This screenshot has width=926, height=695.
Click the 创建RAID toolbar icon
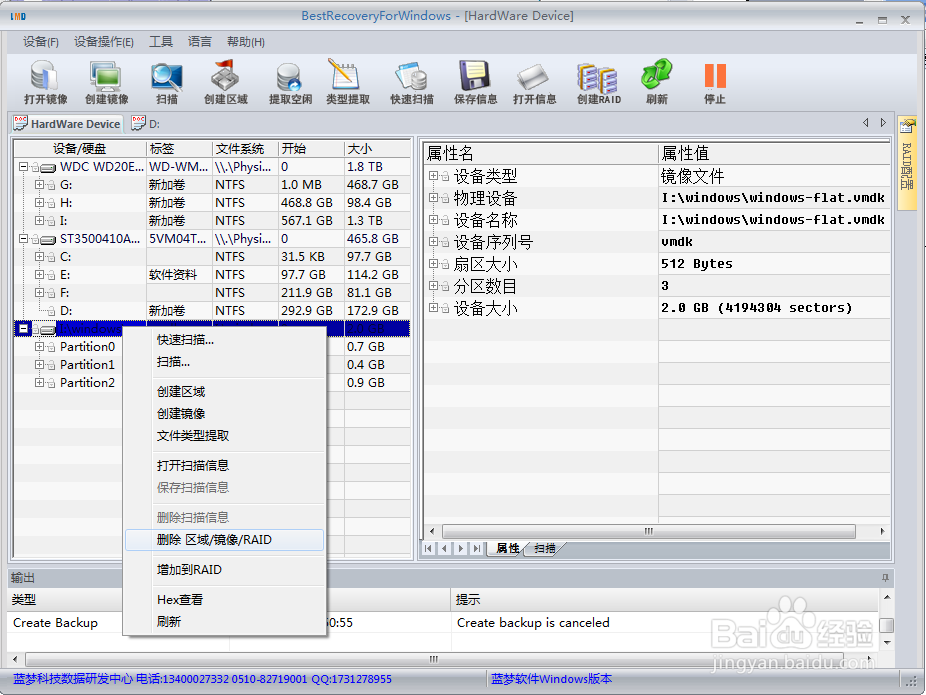(598, 81)
